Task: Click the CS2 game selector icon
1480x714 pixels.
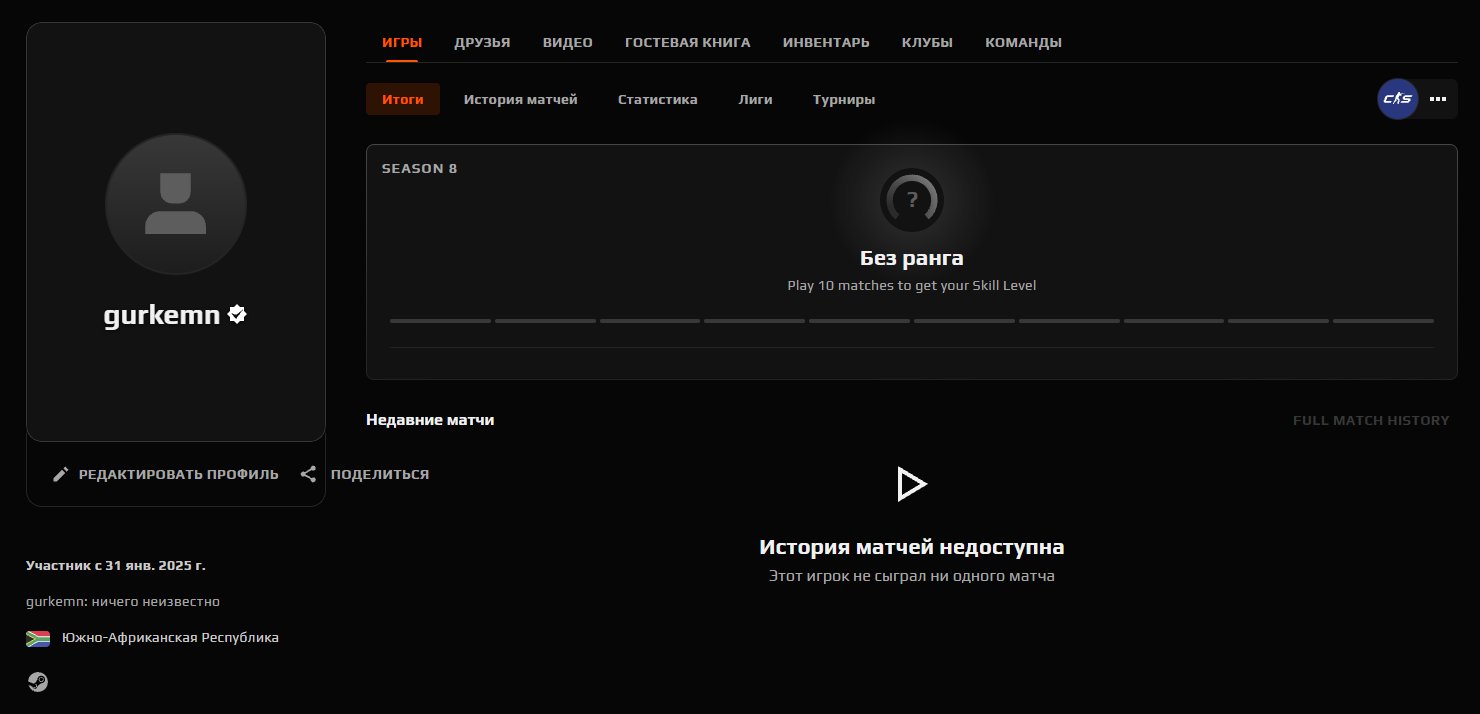Action: [1397, 99]
